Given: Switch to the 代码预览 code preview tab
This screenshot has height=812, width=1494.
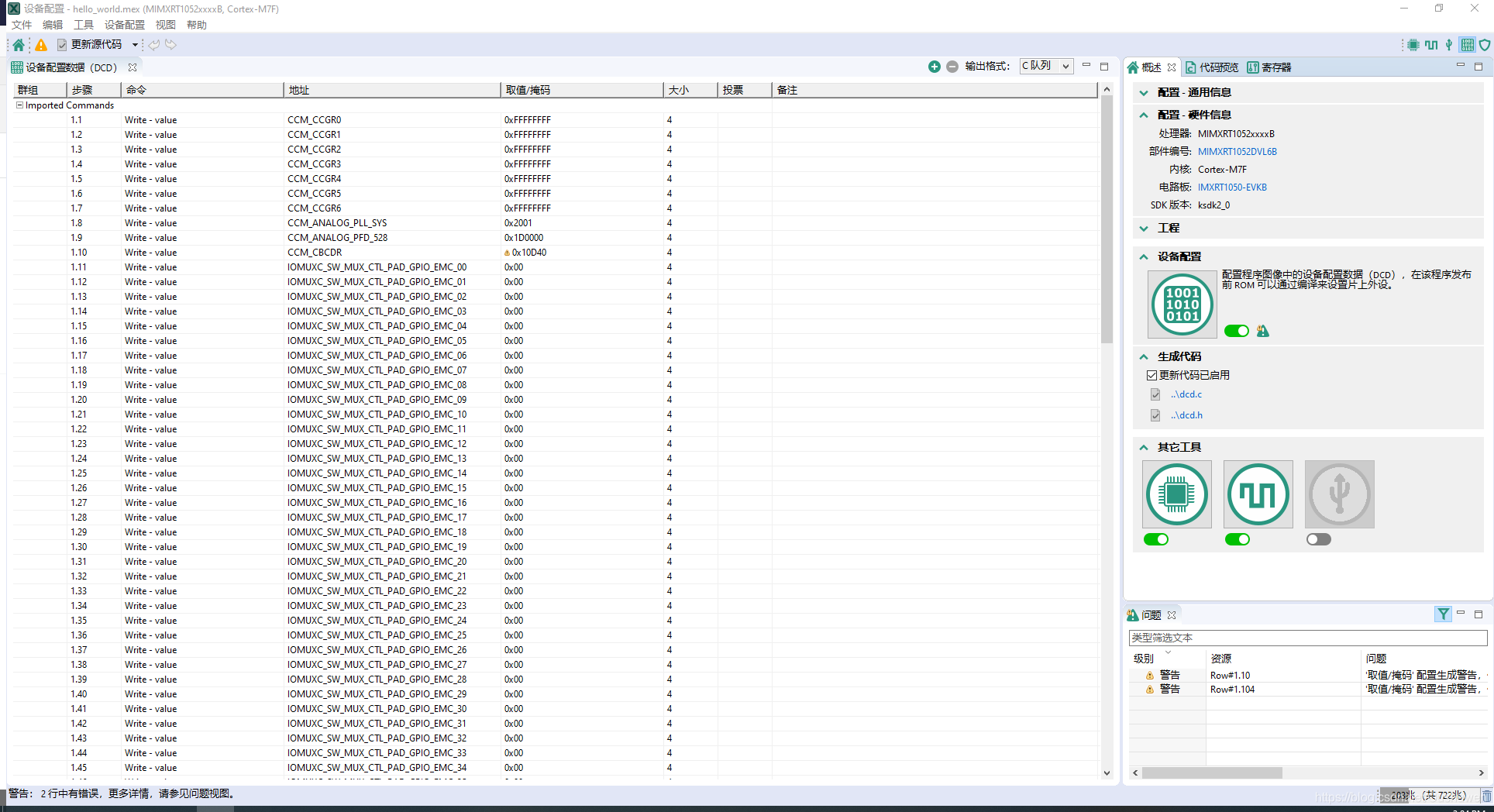Looking at the screenshot, I should 1213,67.
